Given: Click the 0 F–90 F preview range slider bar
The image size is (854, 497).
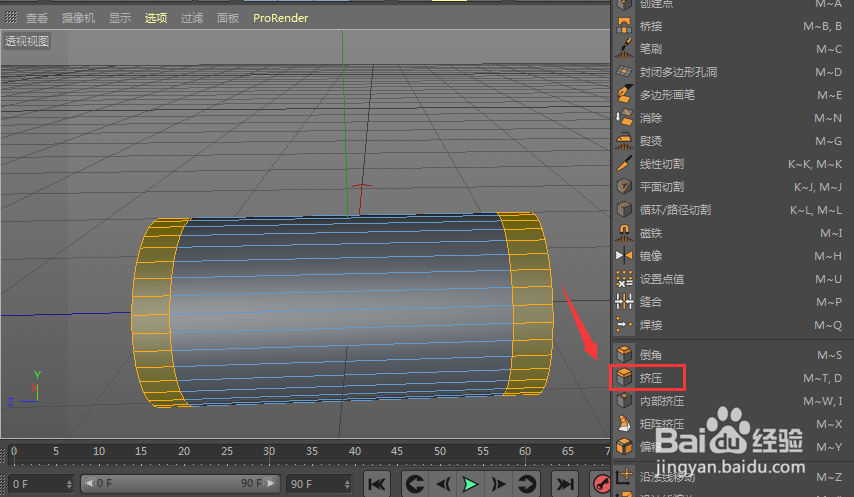Looking at the screenshot, I should (180, 483).
